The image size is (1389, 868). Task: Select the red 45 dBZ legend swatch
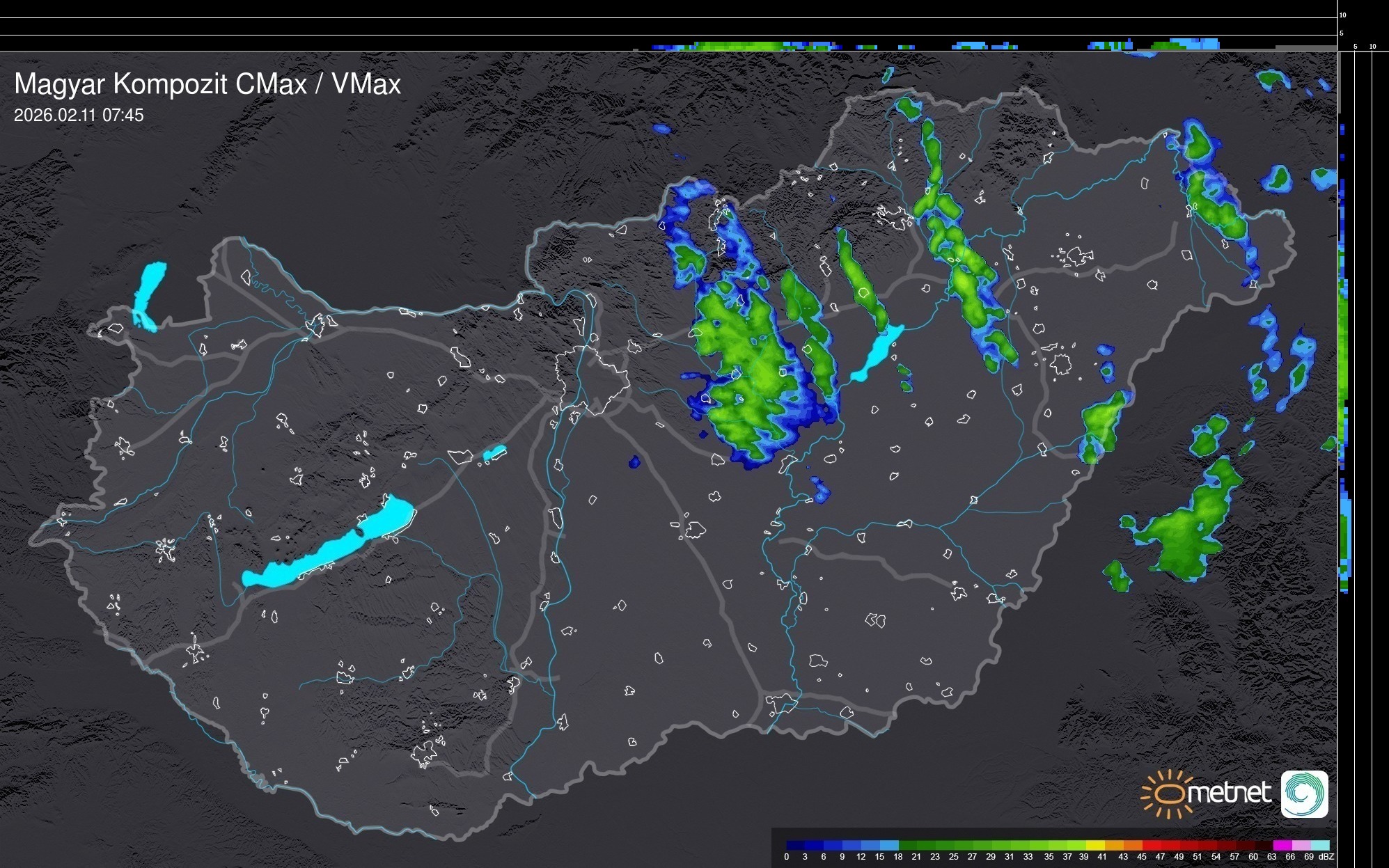[x=1152, y=845]
